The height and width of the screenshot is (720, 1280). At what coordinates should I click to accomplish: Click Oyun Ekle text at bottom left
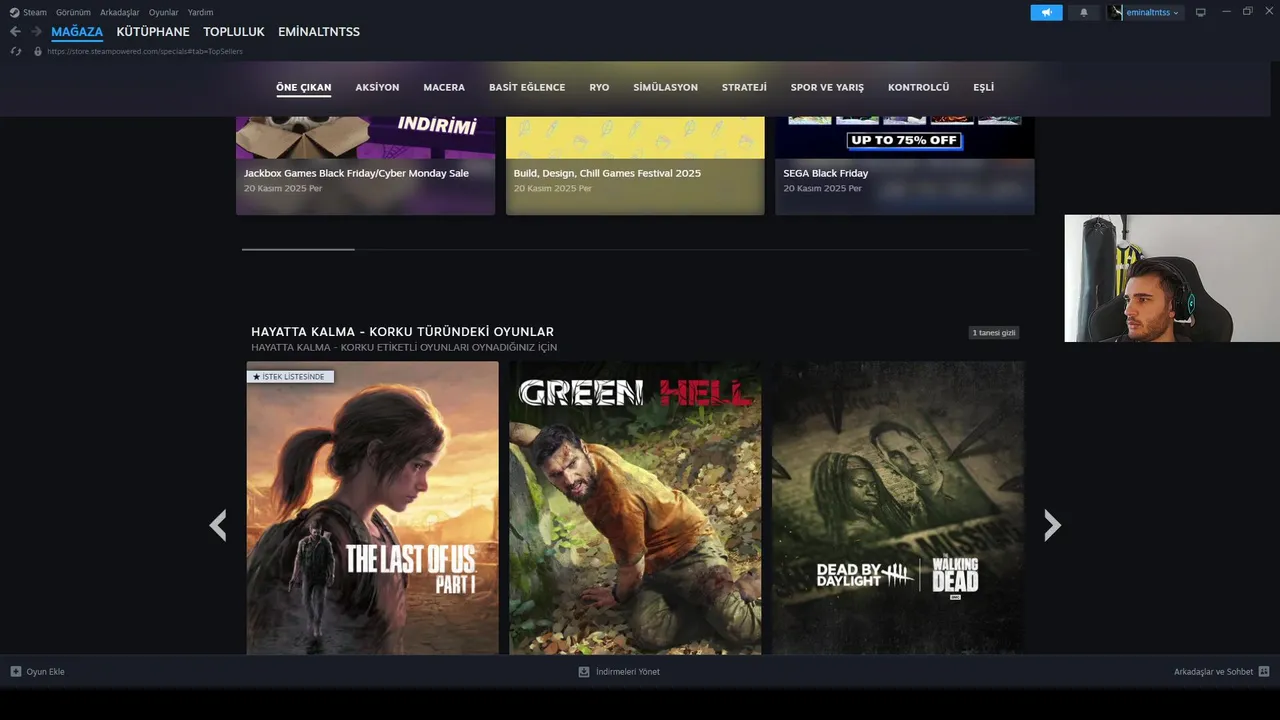[x=45, y=672]
